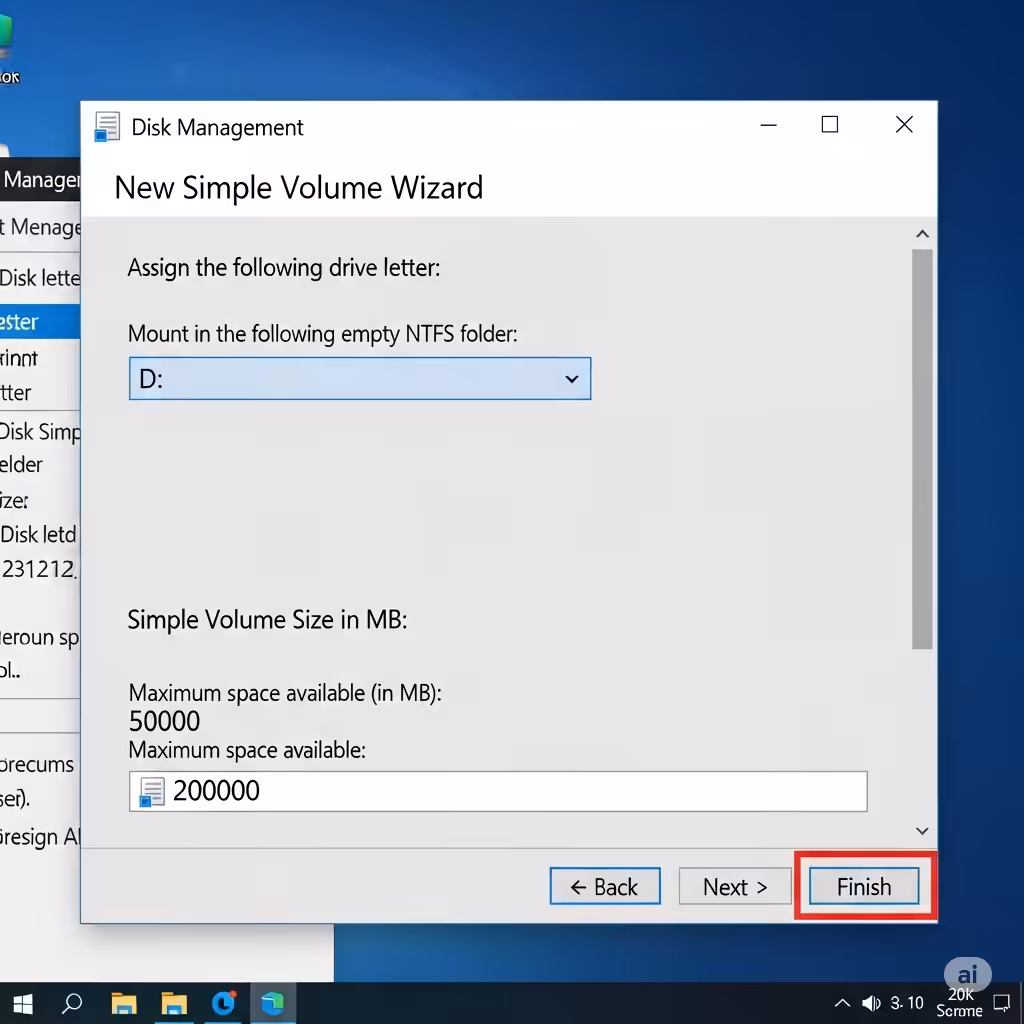Image resolution: width=1024 pixels, height=1024 pixels.
Task: Close the Disk Management window
Action: coord(904,124)
